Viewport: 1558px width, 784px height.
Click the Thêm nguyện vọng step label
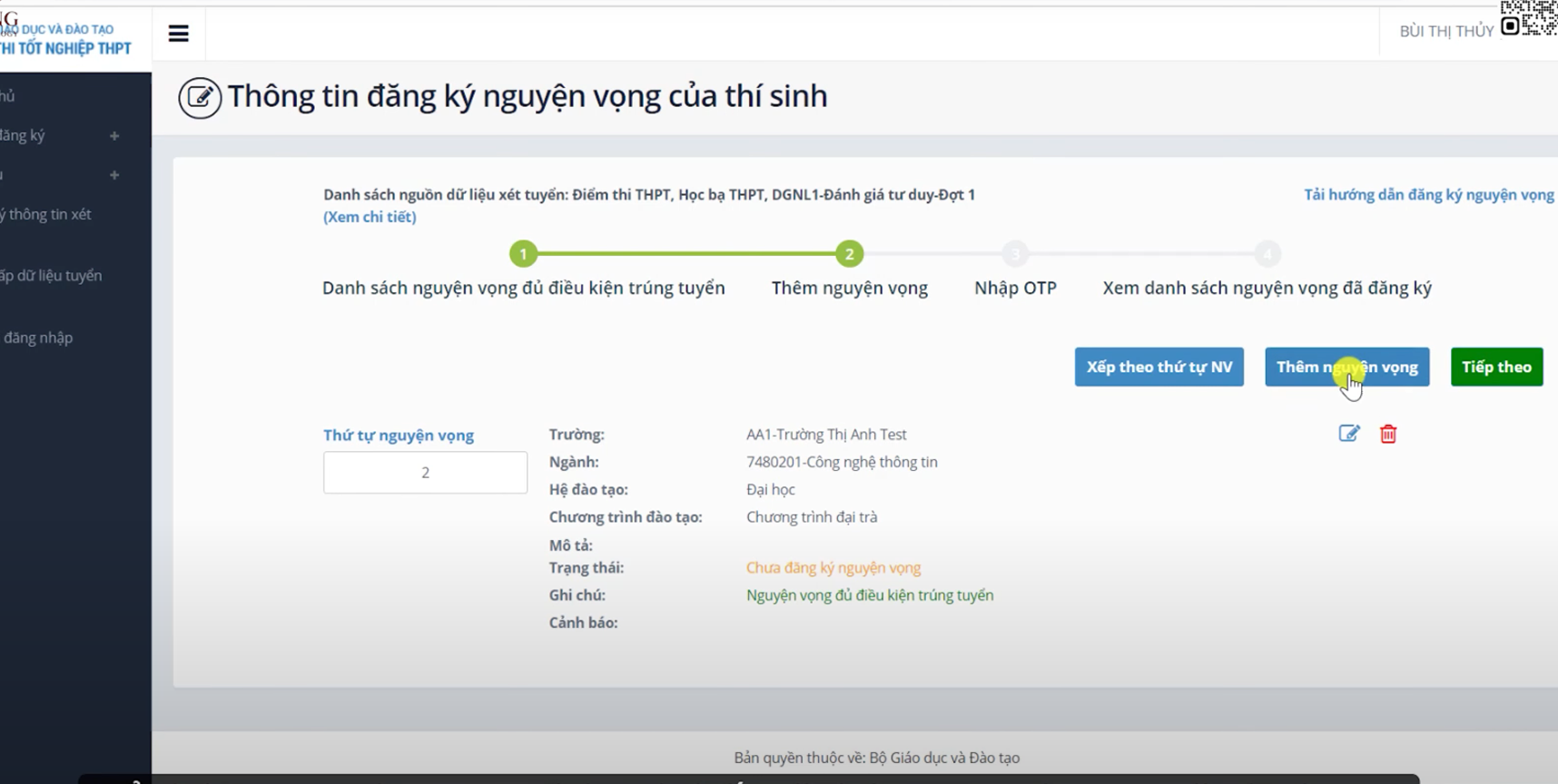coord(850,288)
